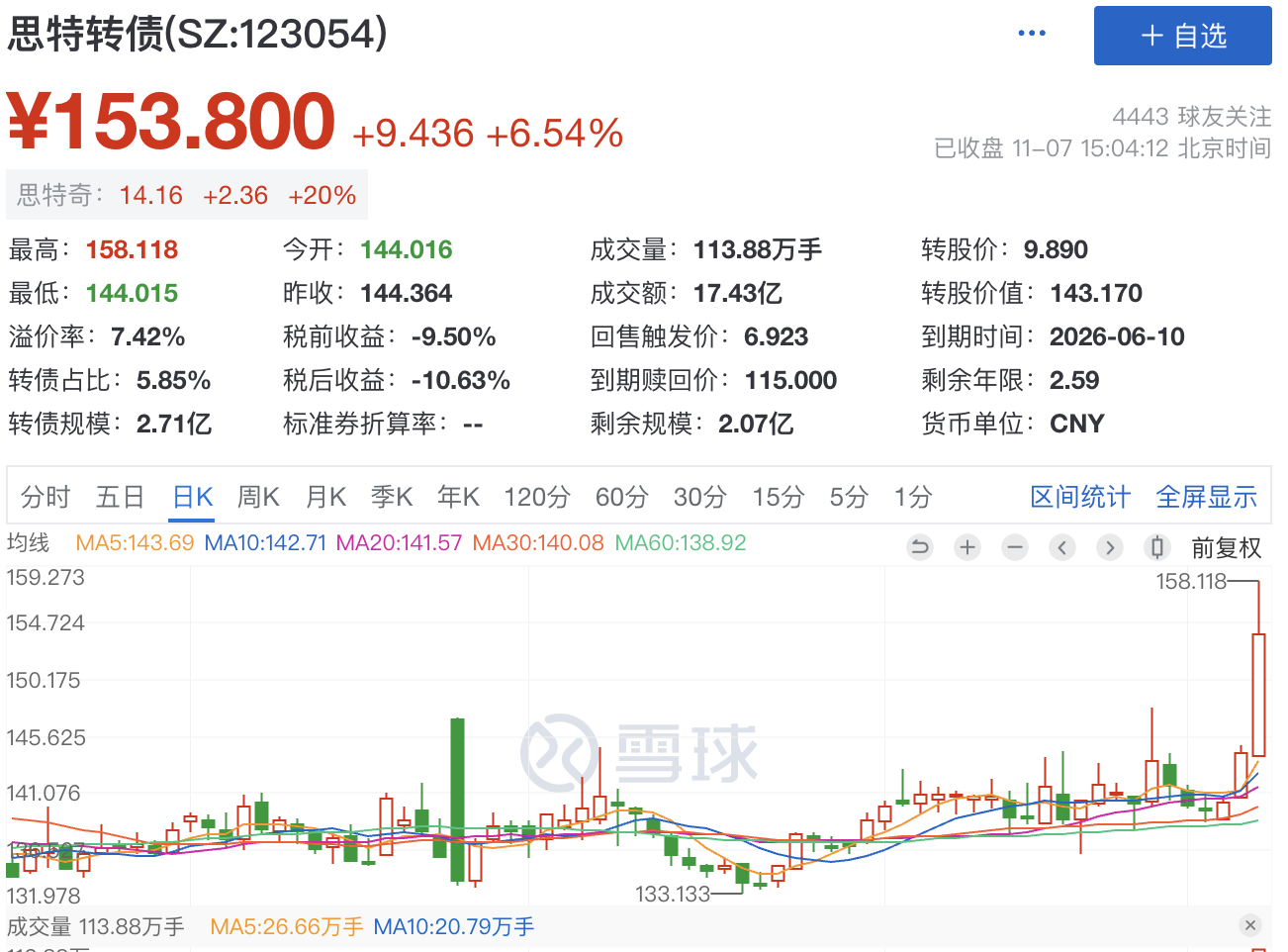1288x952 pixels.
Task: Shift the chart right with the next arrow
Action: [x=1110, y=547]
